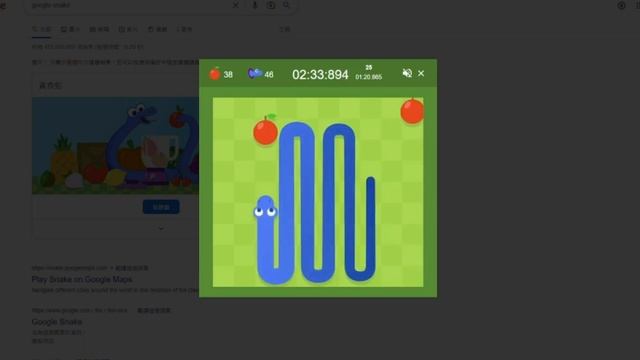Click the main timer reading 02:33:894
The height and width of the screenshot is (360, 640).
point(320,75)
